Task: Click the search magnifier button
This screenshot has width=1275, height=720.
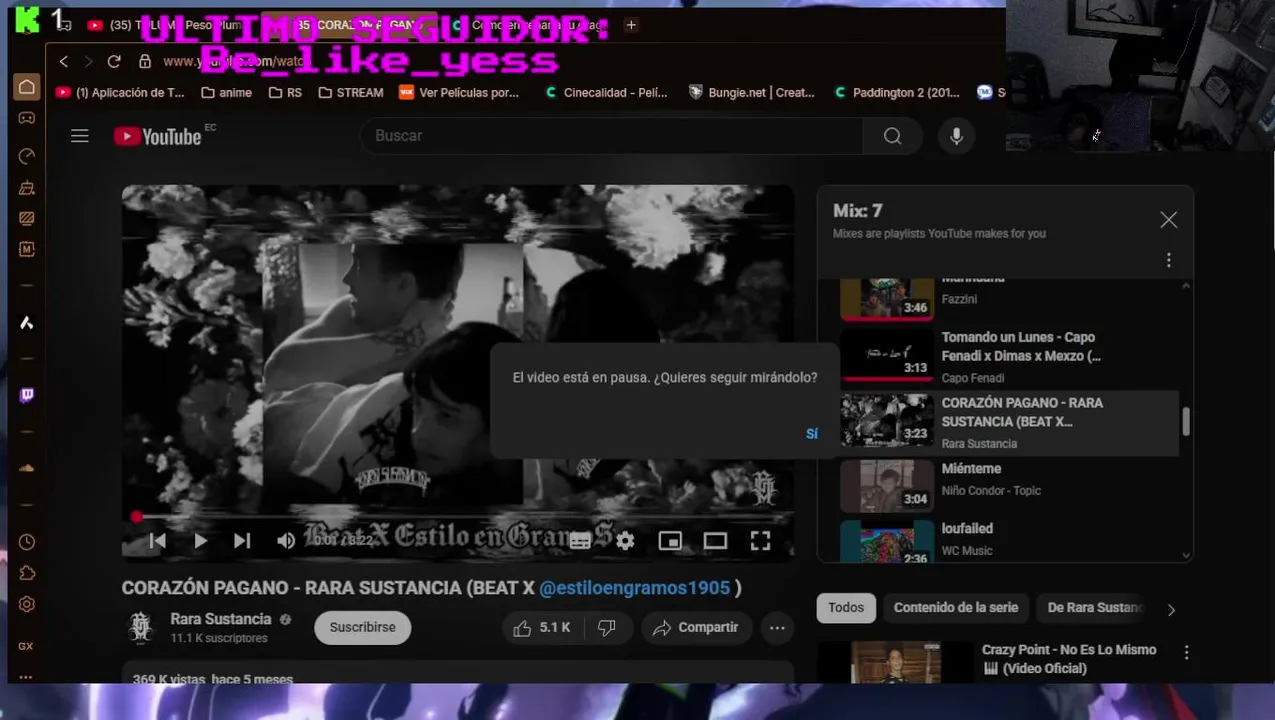Action: coord(893,136)
